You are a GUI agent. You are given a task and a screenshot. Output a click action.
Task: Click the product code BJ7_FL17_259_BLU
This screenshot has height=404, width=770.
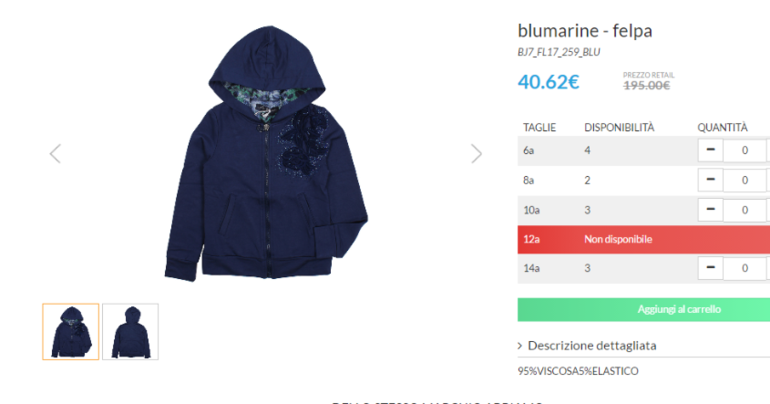(x=559, y=52)
